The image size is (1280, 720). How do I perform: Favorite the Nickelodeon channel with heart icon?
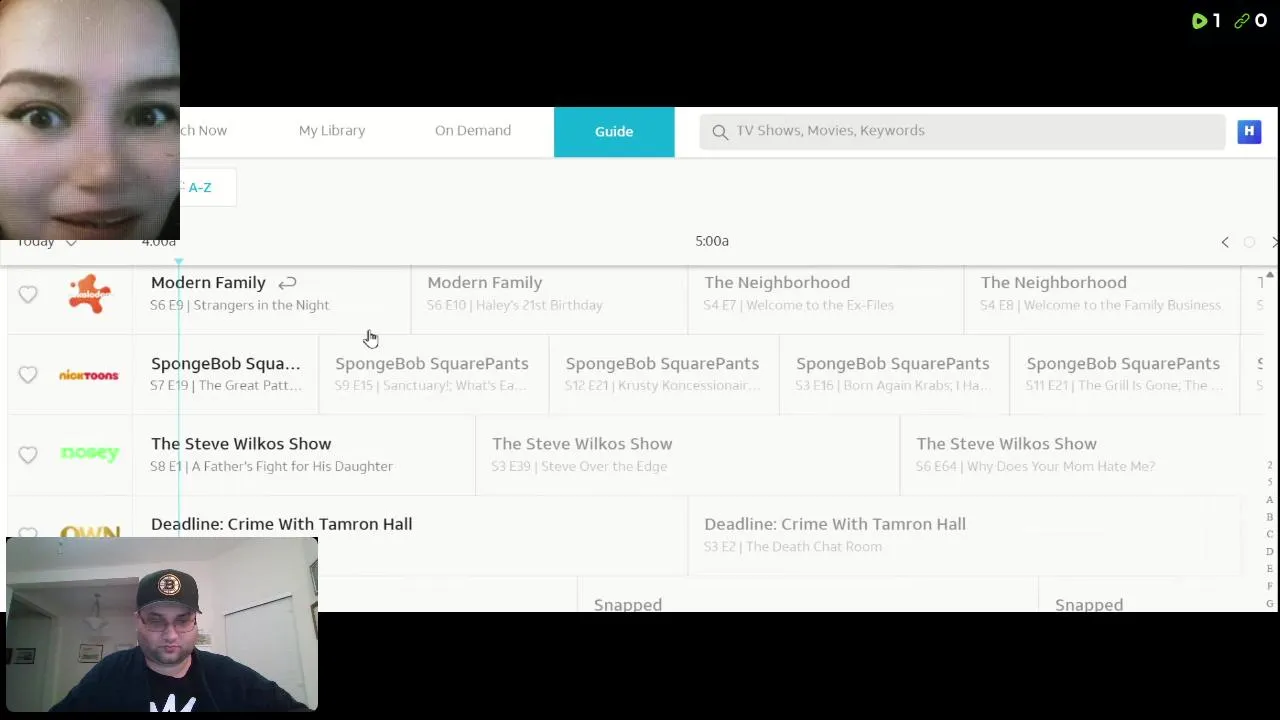28,294
